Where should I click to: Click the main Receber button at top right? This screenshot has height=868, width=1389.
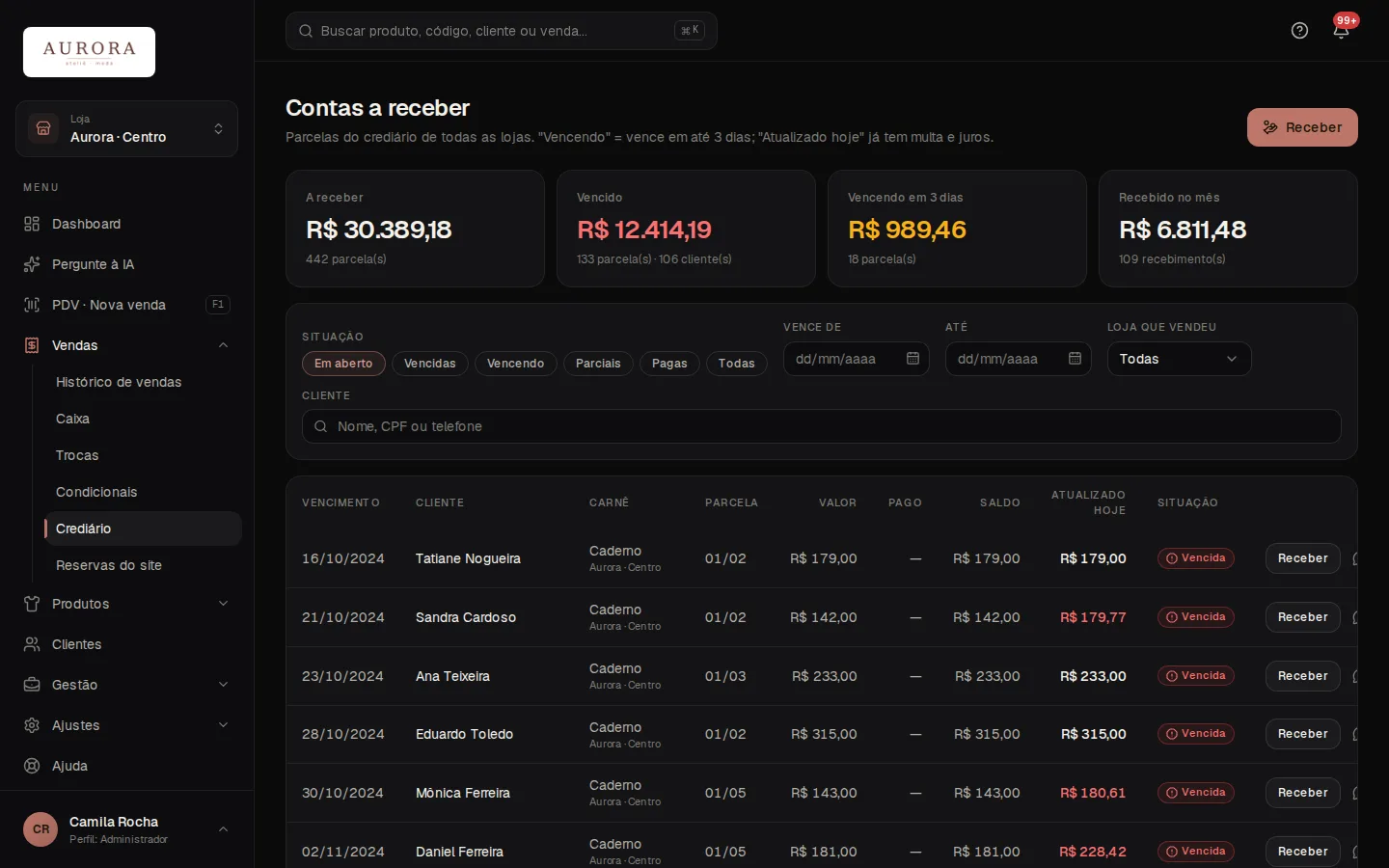[x=1302, y=127]
